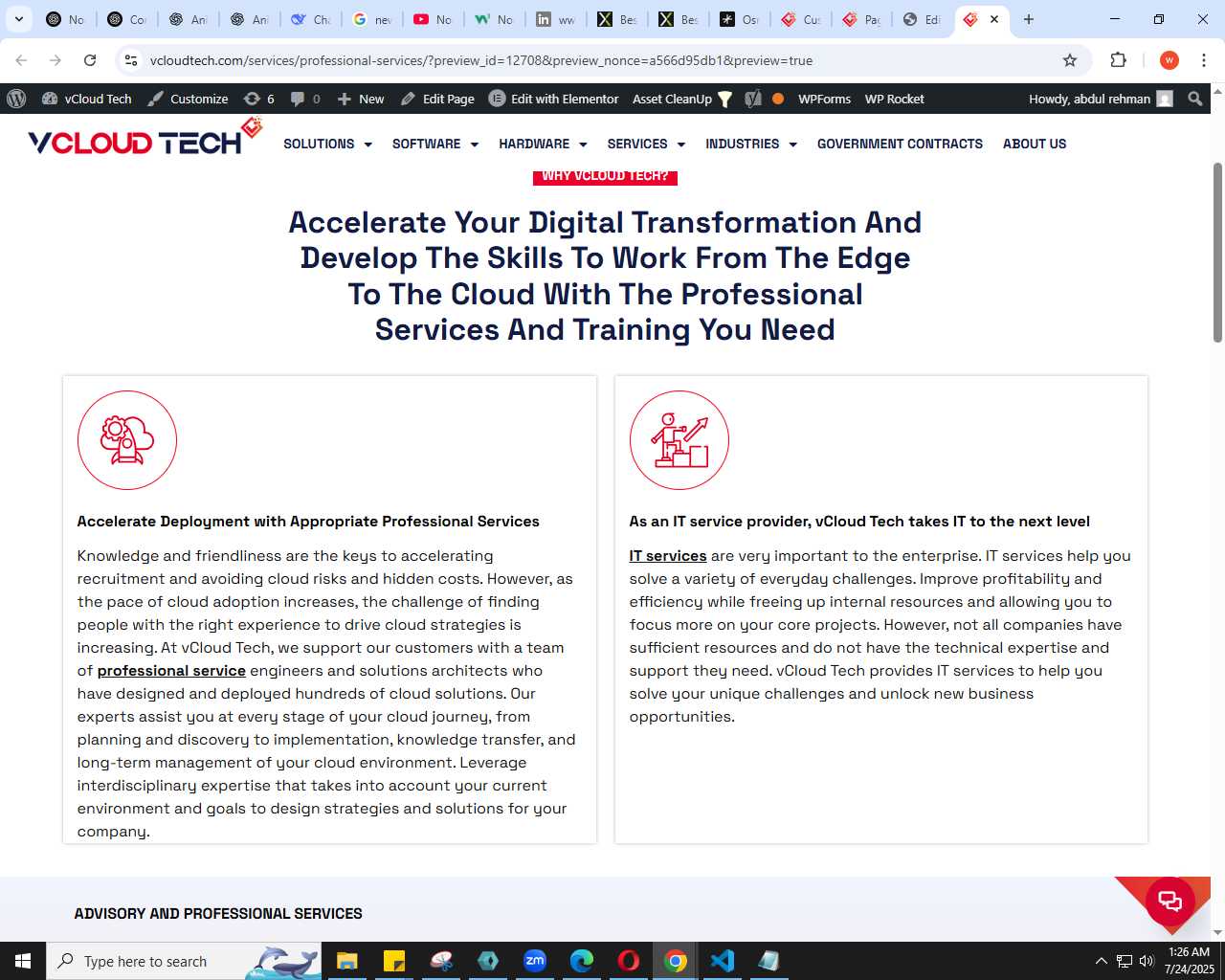This screenshot has height=980, width=1225.
Task: Click the cloud rocket deployment icon
Action: [x=127, y=440]
